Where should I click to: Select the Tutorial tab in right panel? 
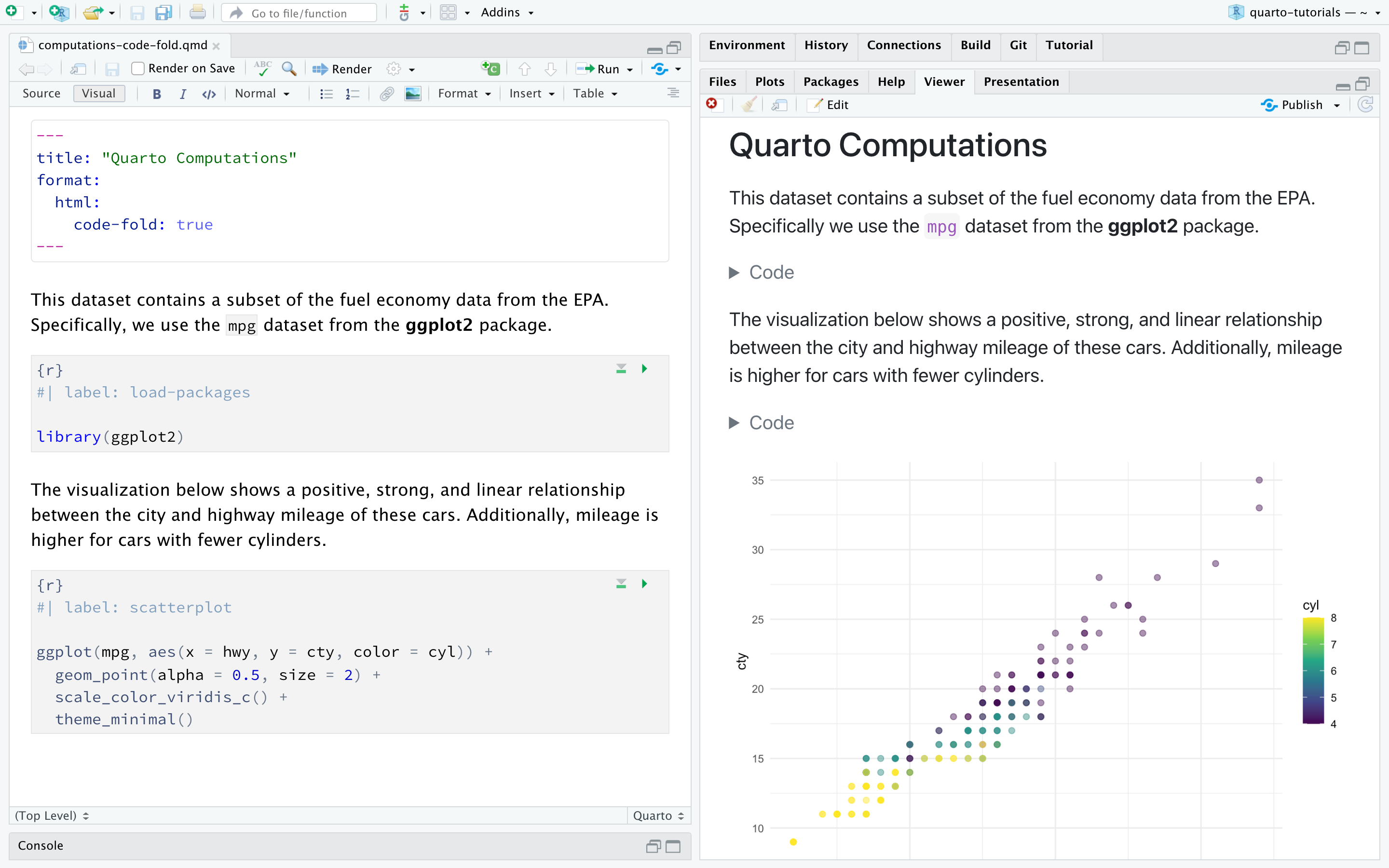(x=1067, y=44)
